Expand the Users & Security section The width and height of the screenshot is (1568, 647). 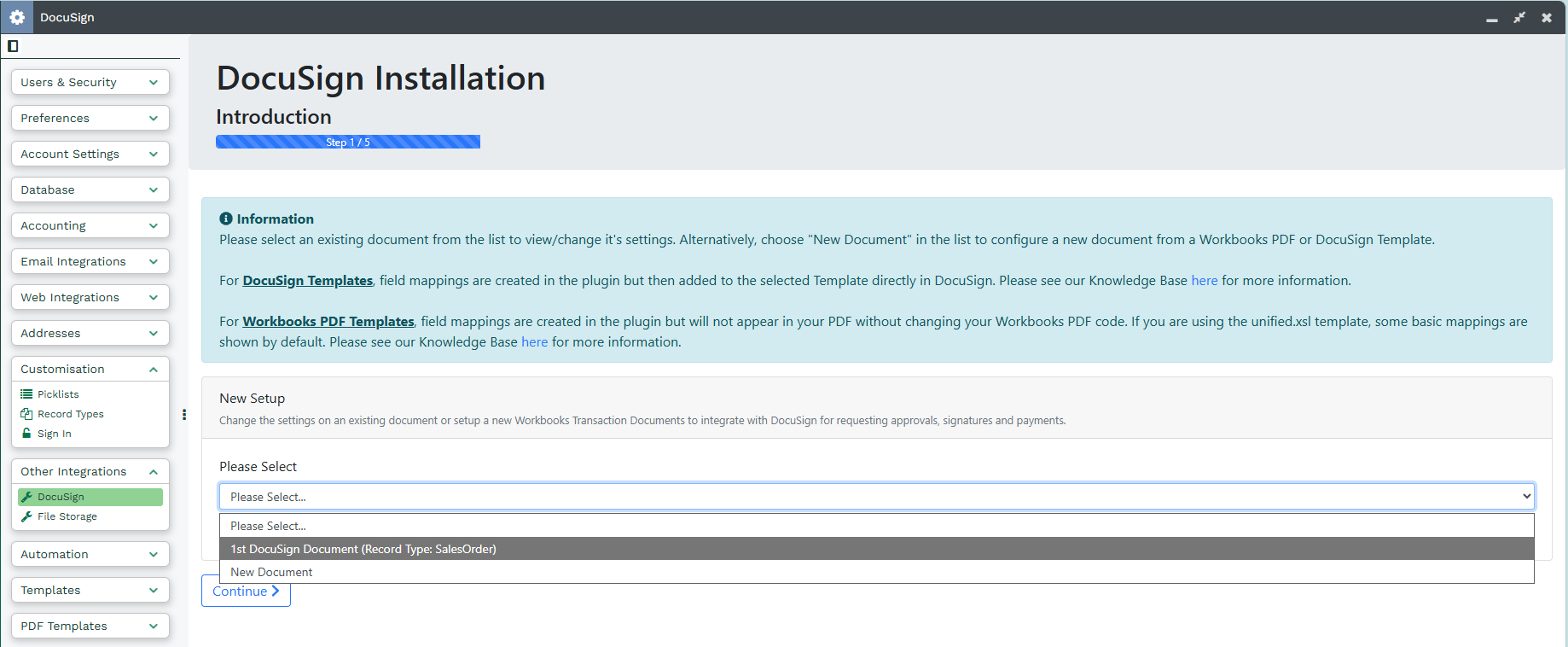90,82
